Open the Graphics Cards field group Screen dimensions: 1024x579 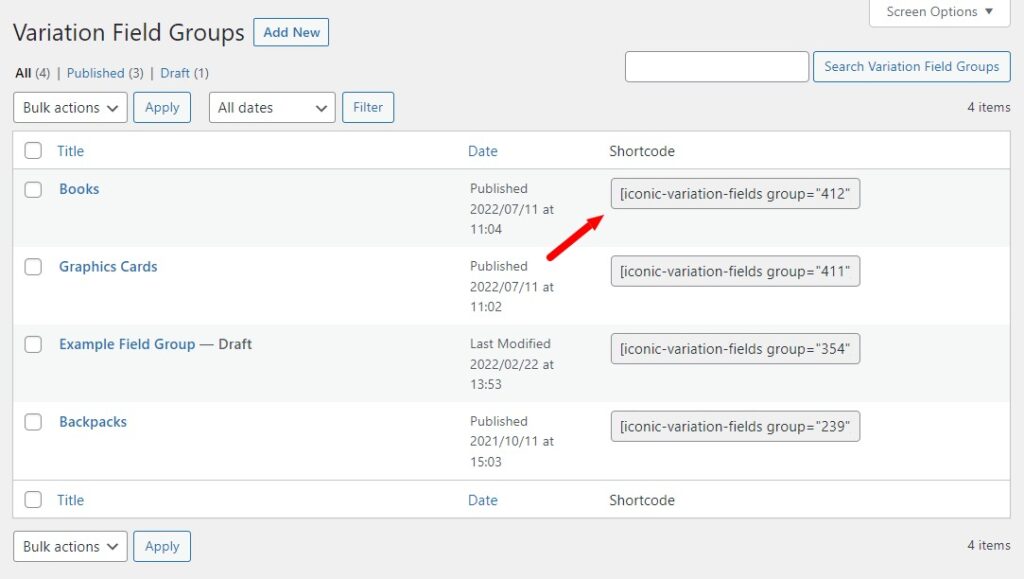pyautogui.click(x=107, y=267)
